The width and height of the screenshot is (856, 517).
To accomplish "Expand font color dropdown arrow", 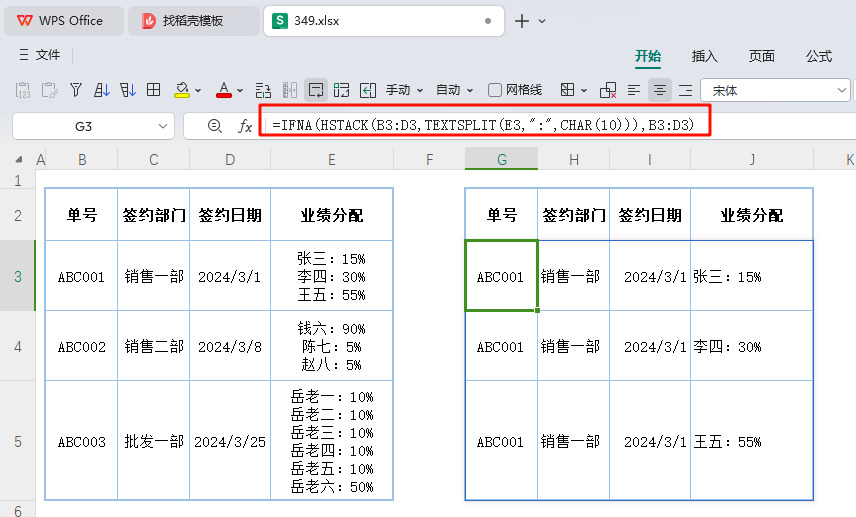I will tap(240, 91).
